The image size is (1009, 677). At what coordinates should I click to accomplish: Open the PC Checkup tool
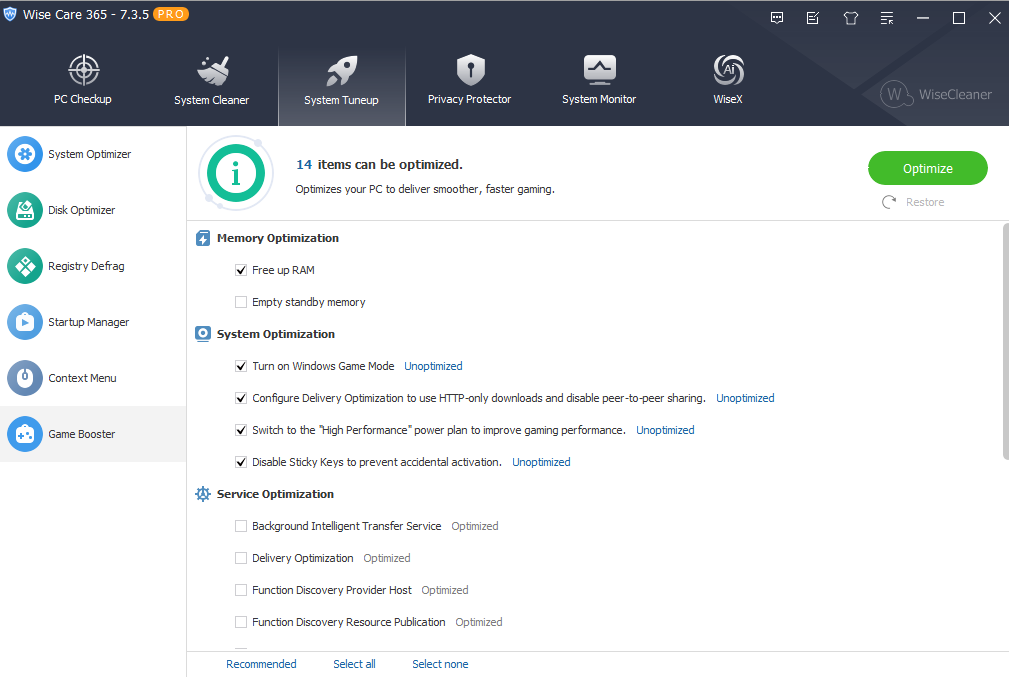click(83, 80)
